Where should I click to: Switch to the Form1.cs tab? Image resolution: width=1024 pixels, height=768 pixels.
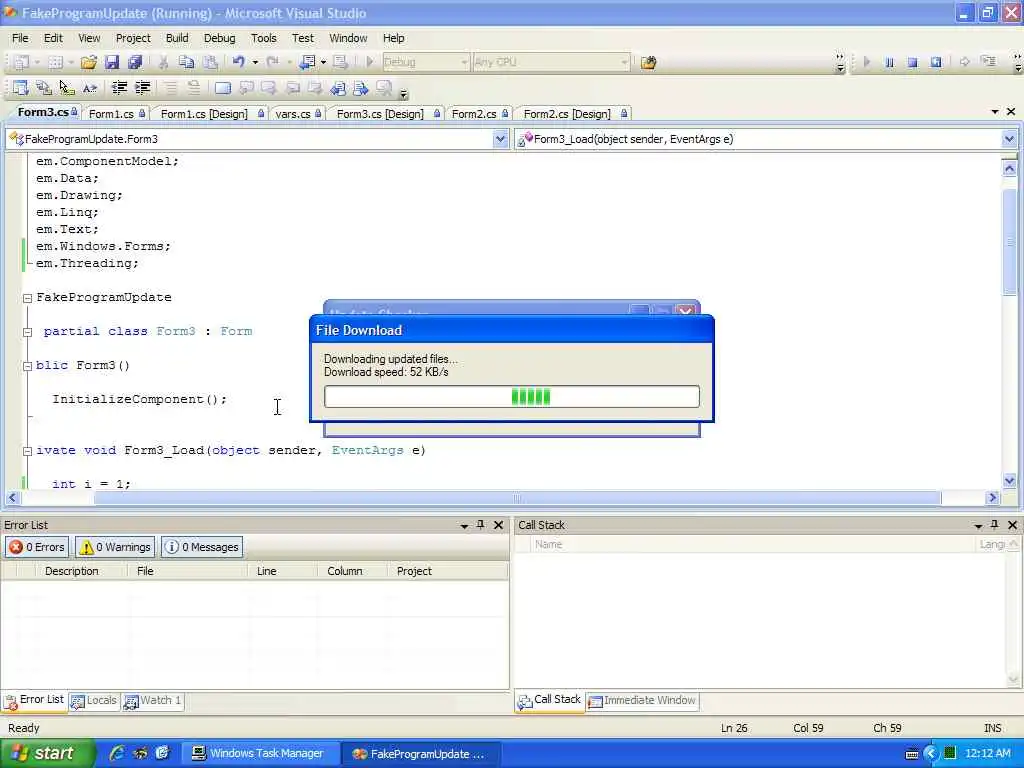(116, 114)
